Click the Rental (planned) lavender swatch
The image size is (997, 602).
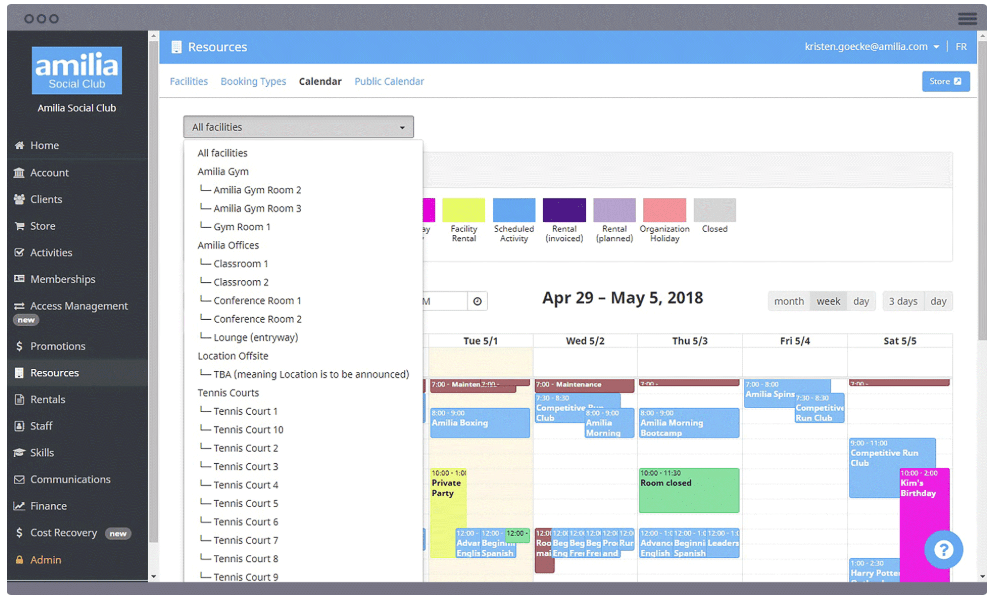pyautogui.click(x=614, y=210)
